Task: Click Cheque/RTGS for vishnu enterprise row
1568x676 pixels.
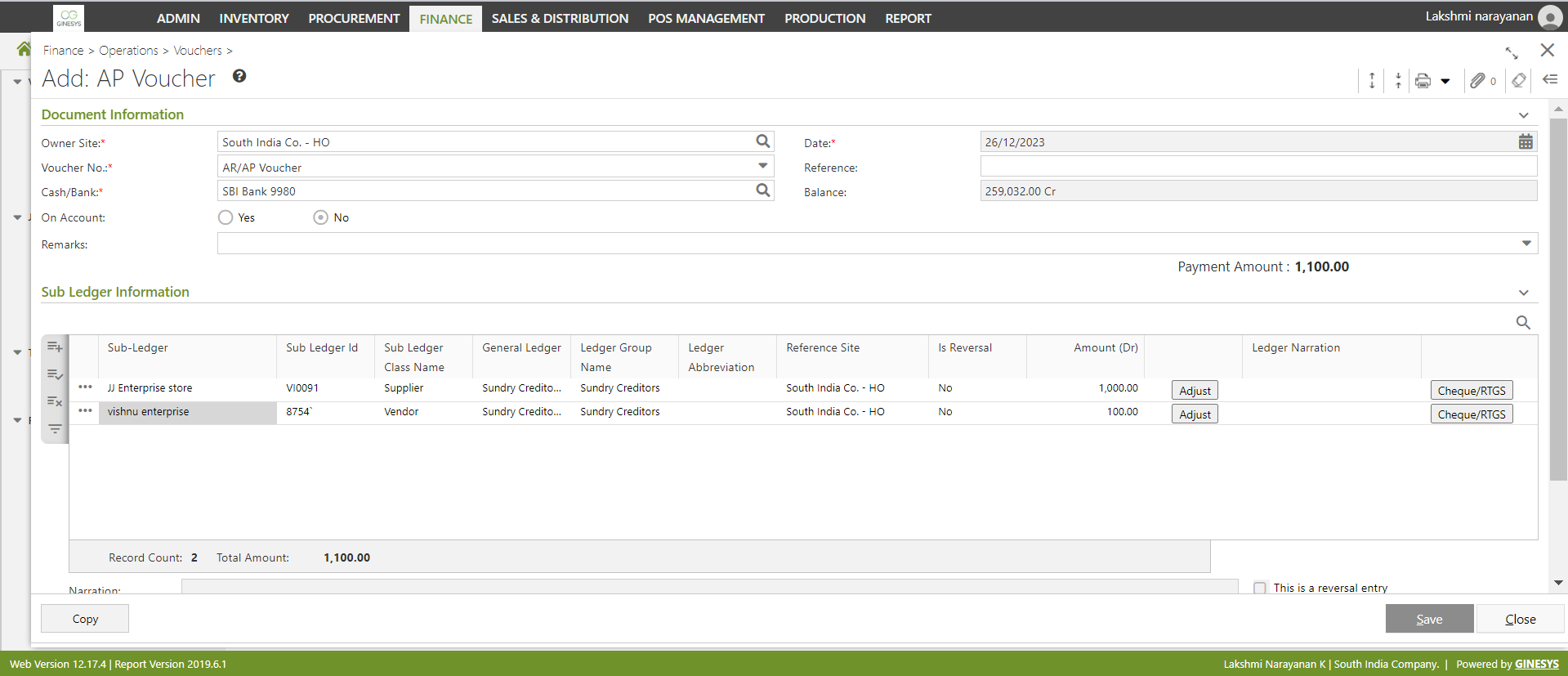Action: pos(1472,414)
